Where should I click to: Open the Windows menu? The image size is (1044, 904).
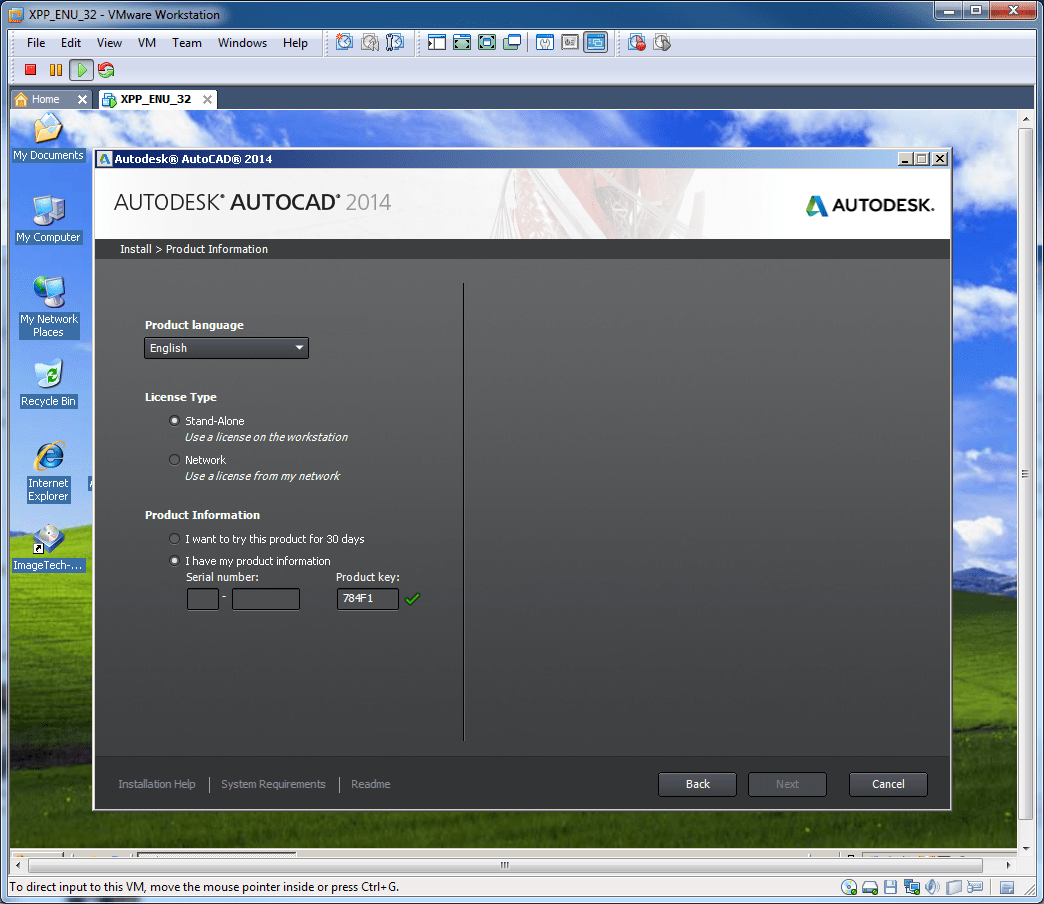(x=242, y=43)
